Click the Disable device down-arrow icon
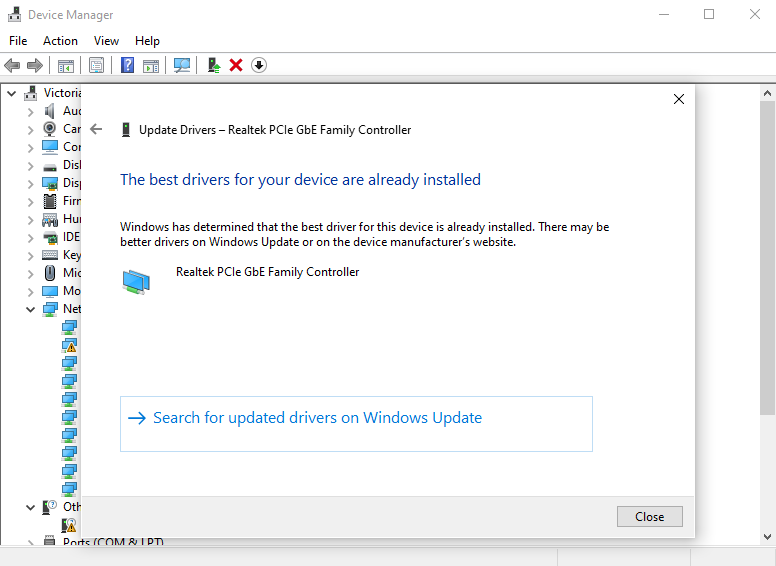This screenshot has width=776, height=566. 259,65
